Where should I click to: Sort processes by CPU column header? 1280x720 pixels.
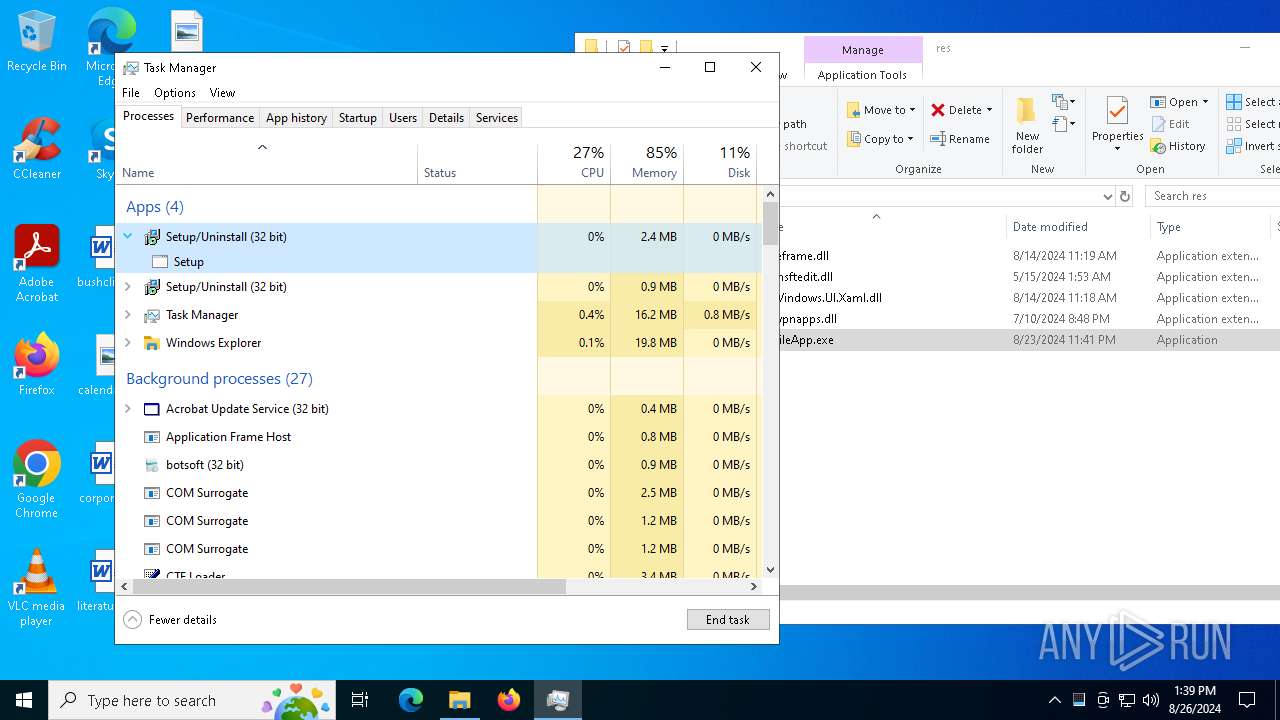click(x=574, y=163)
